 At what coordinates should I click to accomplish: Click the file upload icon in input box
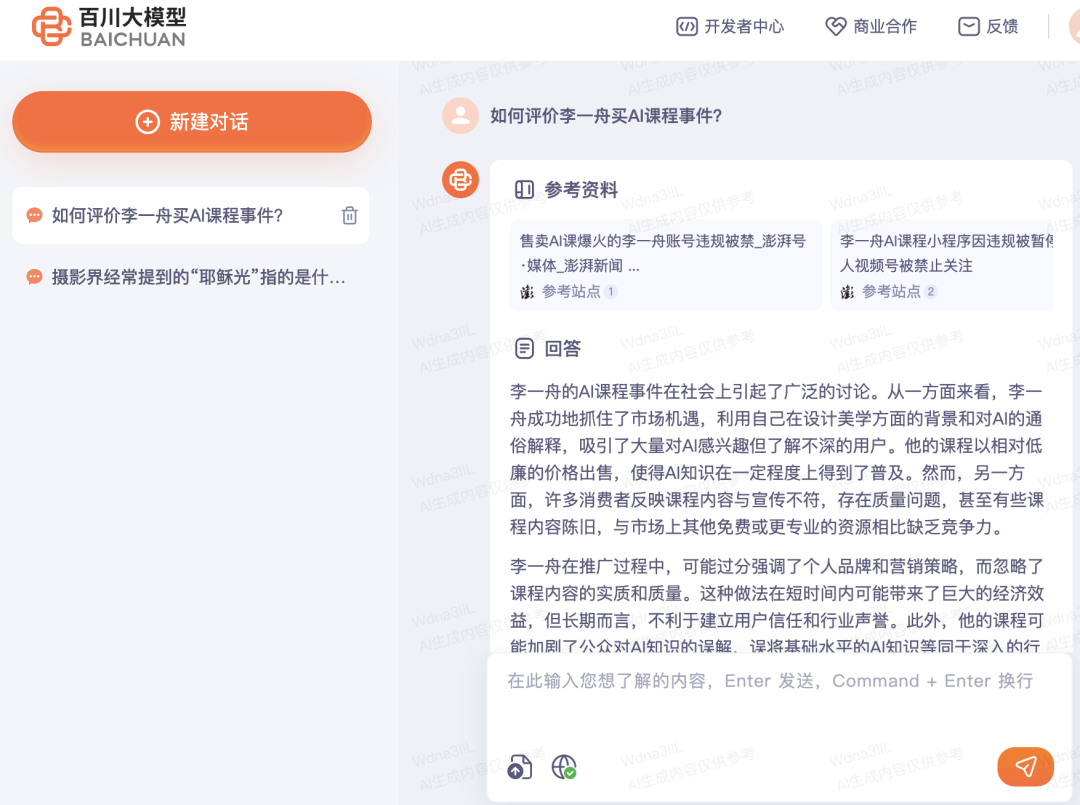[519, 767]
